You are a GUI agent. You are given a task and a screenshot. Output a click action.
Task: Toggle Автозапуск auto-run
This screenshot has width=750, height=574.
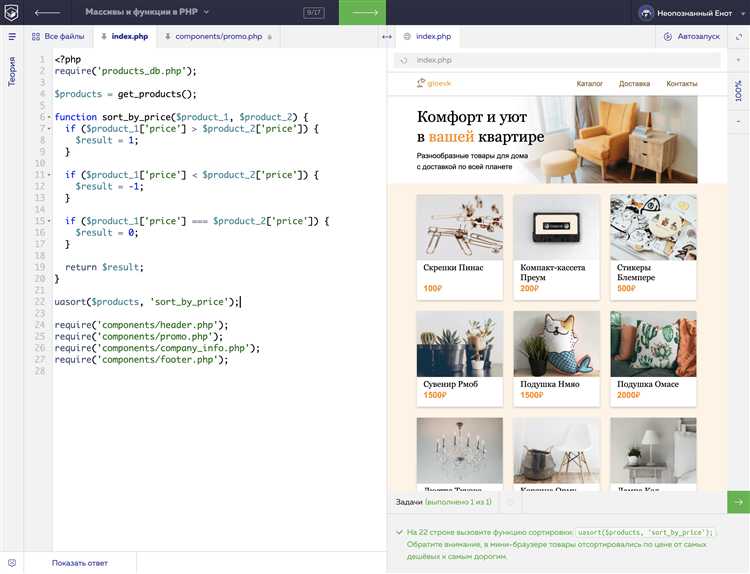point(690,36)
